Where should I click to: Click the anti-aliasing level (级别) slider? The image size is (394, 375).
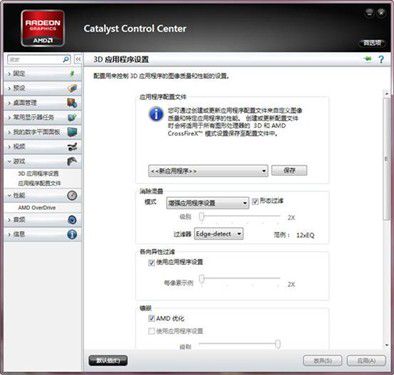coord(240,216)
